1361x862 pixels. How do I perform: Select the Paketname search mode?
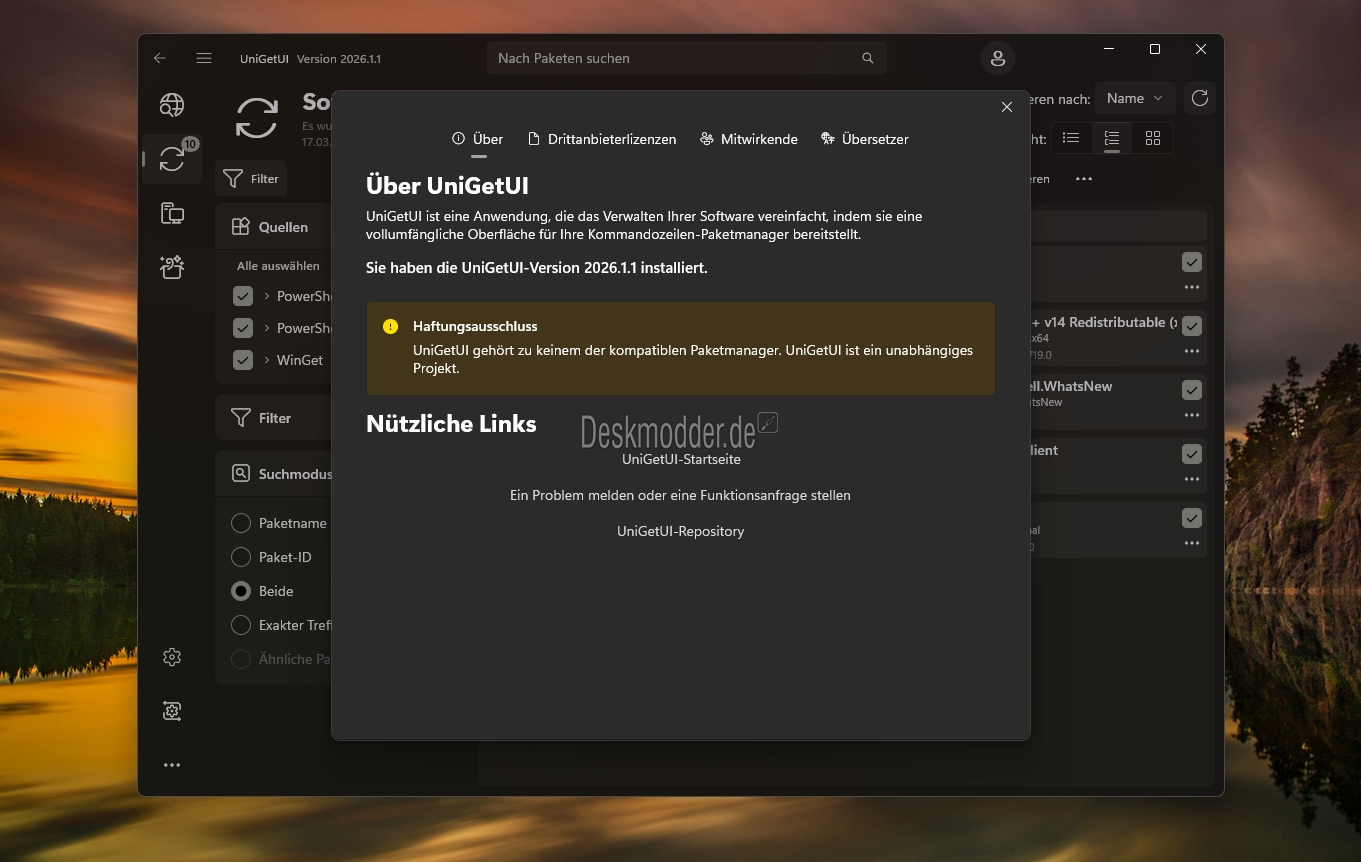point(241,523)
